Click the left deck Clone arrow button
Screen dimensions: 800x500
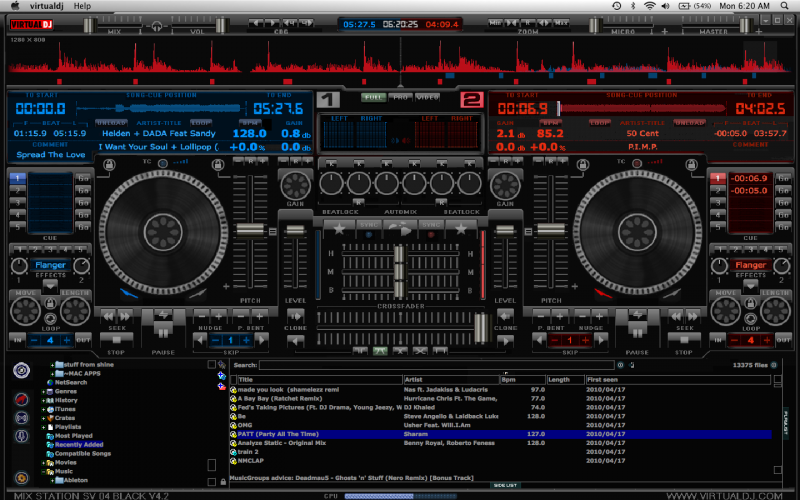pyautogui.click(x=295, y=316)
